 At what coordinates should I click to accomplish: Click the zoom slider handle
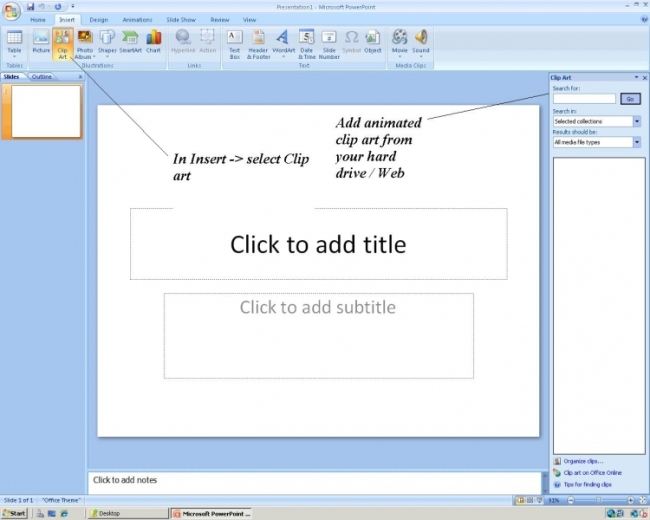pos(598,501)
